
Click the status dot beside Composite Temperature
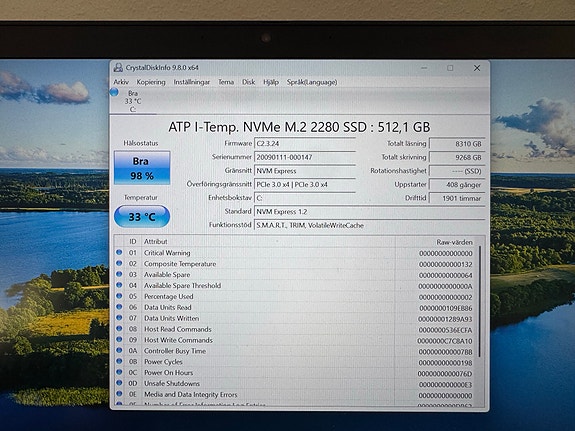(x=119, y=263)
